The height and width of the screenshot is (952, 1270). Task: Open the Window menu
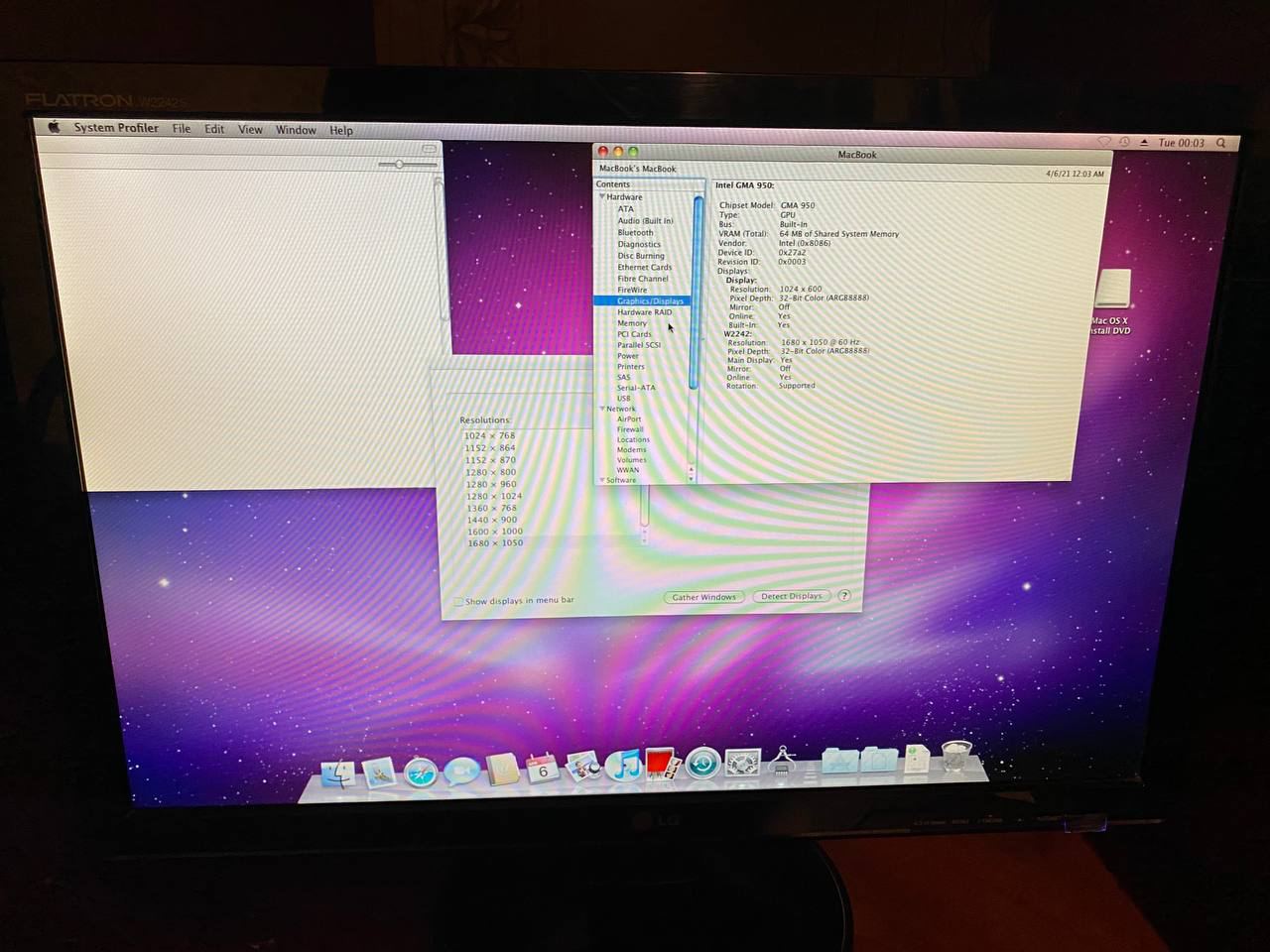(x=296, y=130)
